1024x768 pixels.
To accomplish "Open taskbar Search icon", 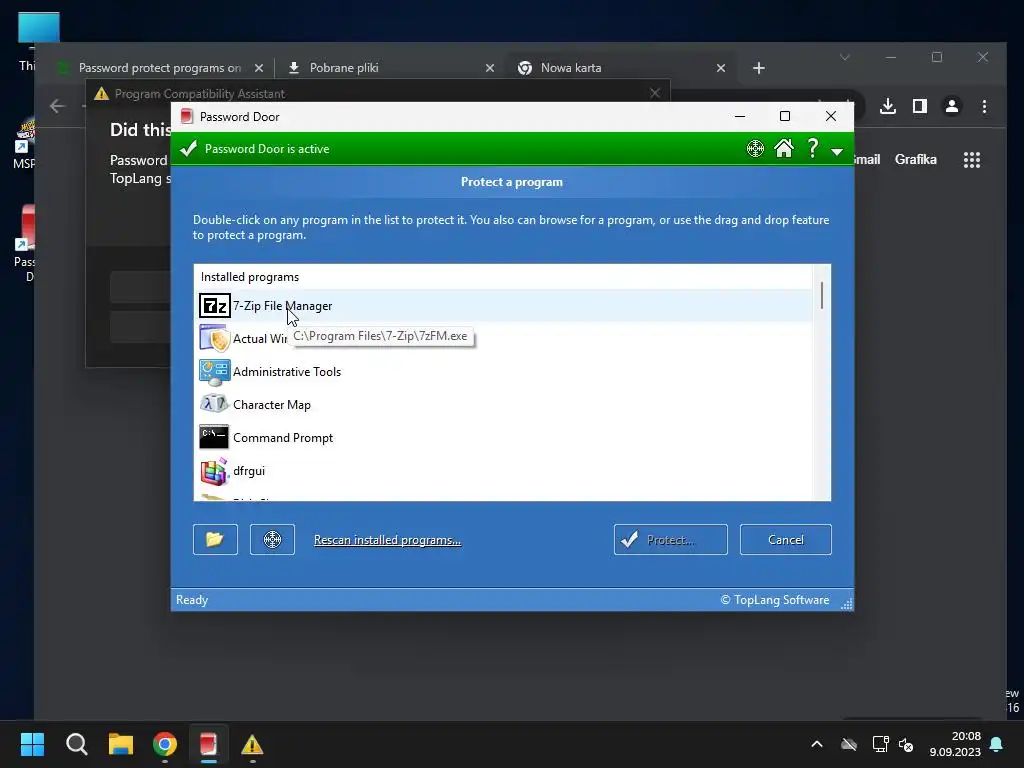I will pyautogui.click(x=76, y=744).
